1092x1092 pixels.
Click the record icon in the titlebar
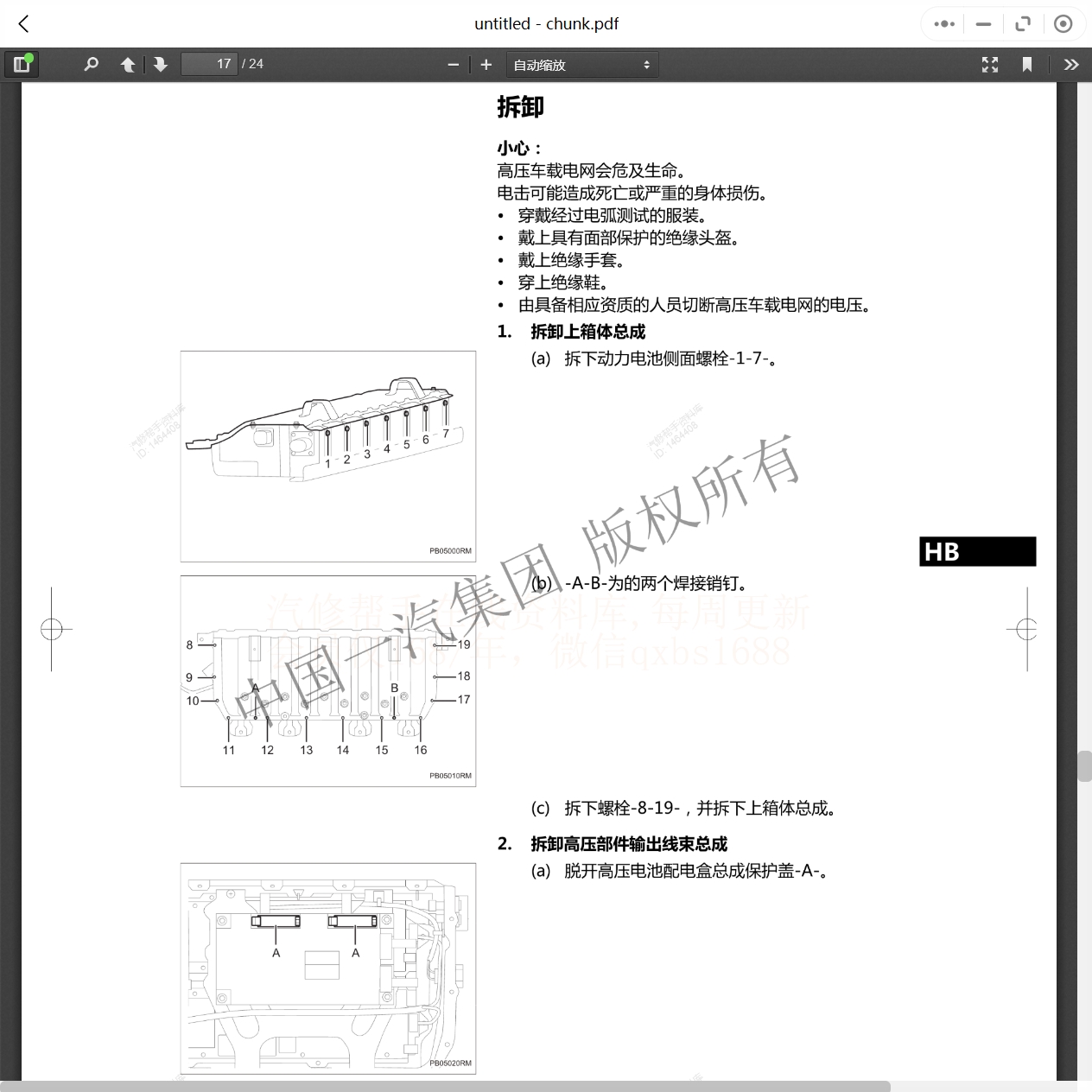pyautogui.click(x=1063, y=23)
